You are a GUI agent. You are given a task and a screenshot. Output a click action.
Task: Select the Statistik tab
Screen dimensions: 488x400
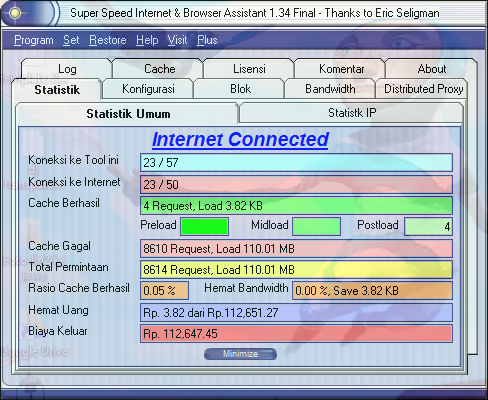[x=57, y=89]
